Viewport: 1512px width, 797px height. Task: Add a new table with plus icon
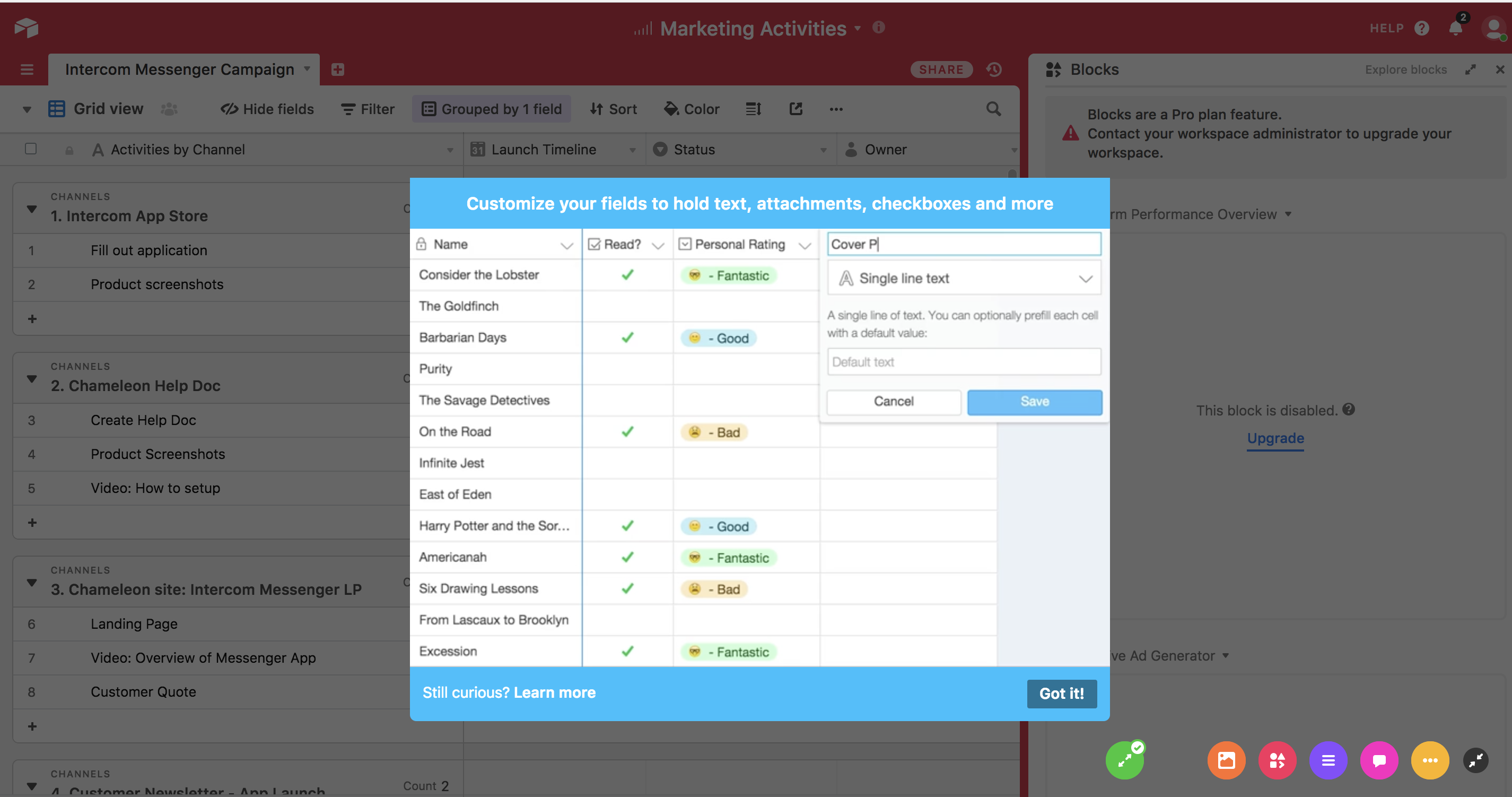point(337,70)
